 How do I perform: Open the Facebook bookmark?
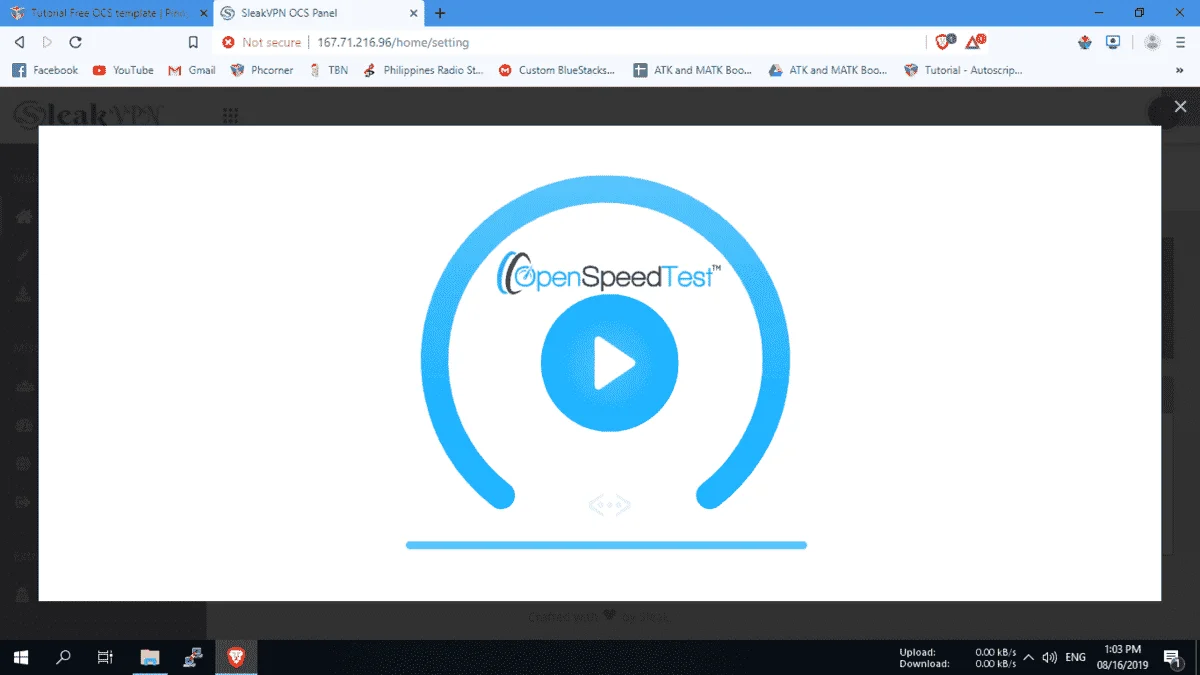click(45, 70)
